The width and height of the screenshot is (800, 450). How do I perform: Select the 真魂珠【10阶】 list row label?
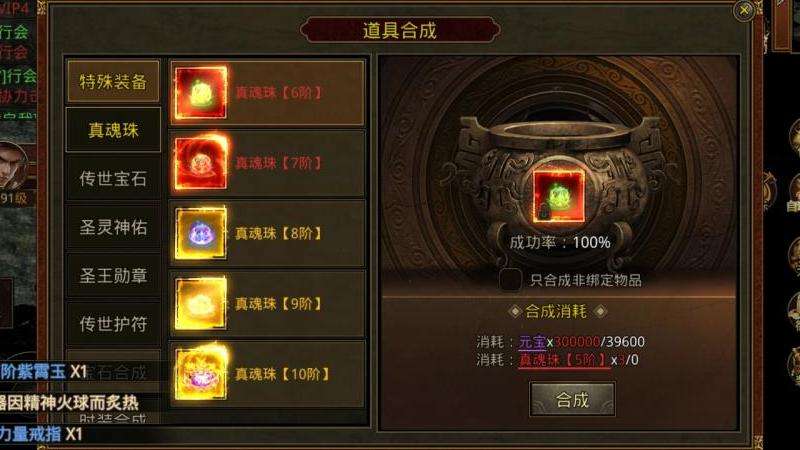[282, 374]
